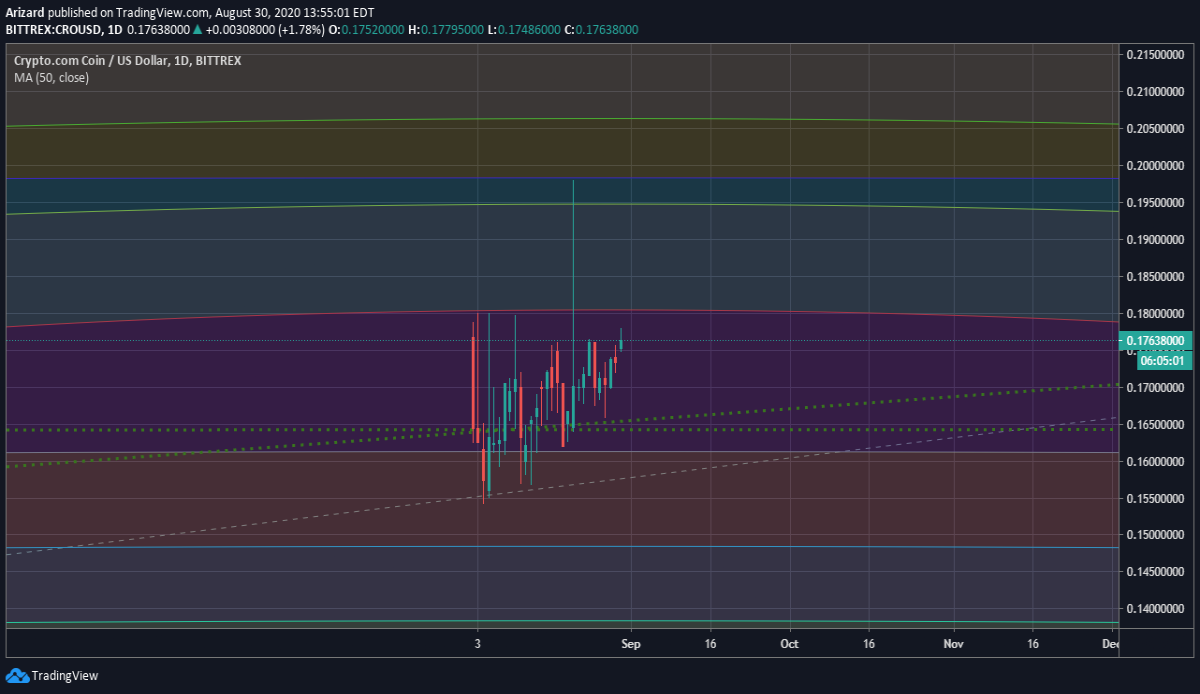The height and width of the screenshot is (694, 1200).
Task: Click the change text +0.00308000 (+1.78%)
Action: tap(263, 30)
